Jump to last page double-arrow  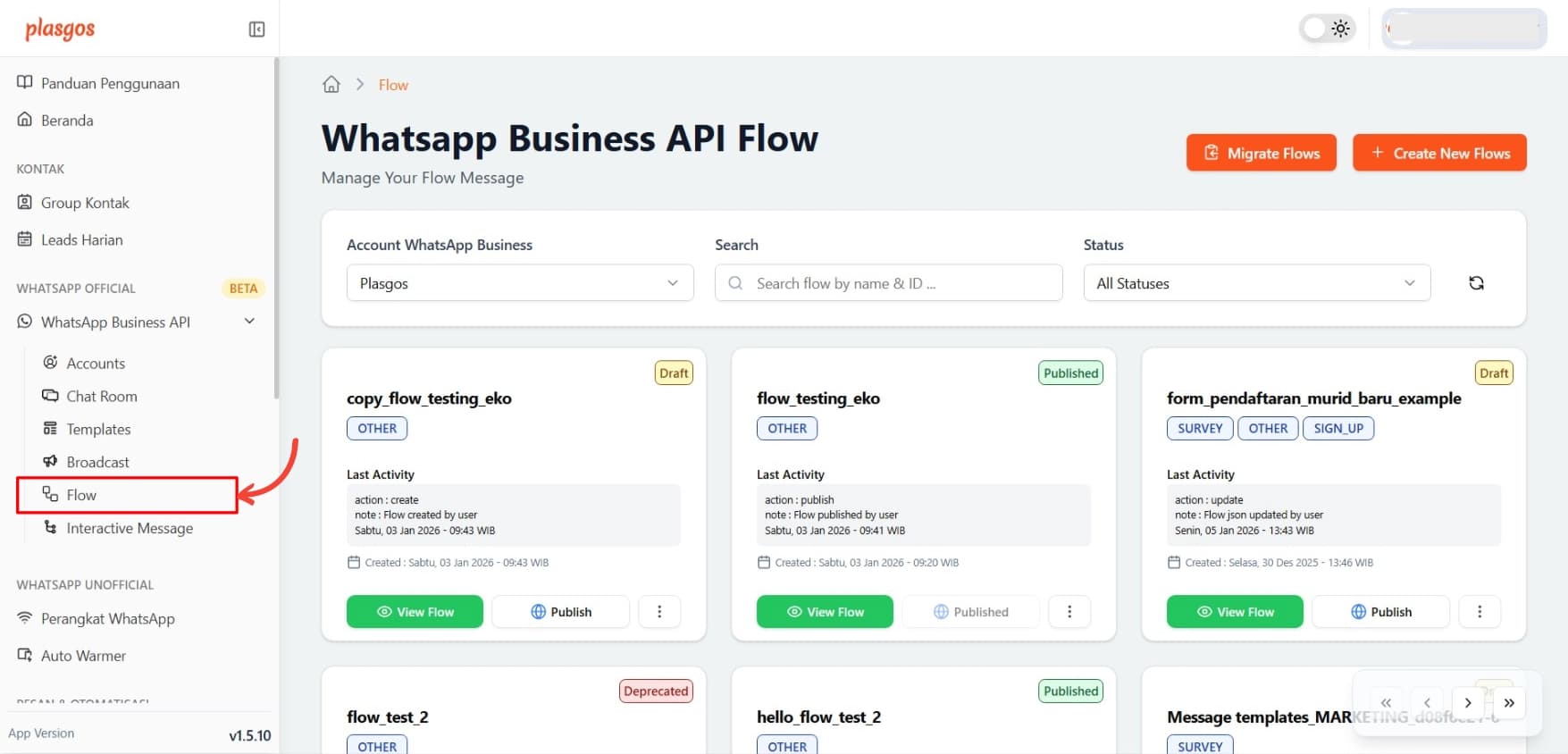pyautogui.click(x=1509, y=703)
